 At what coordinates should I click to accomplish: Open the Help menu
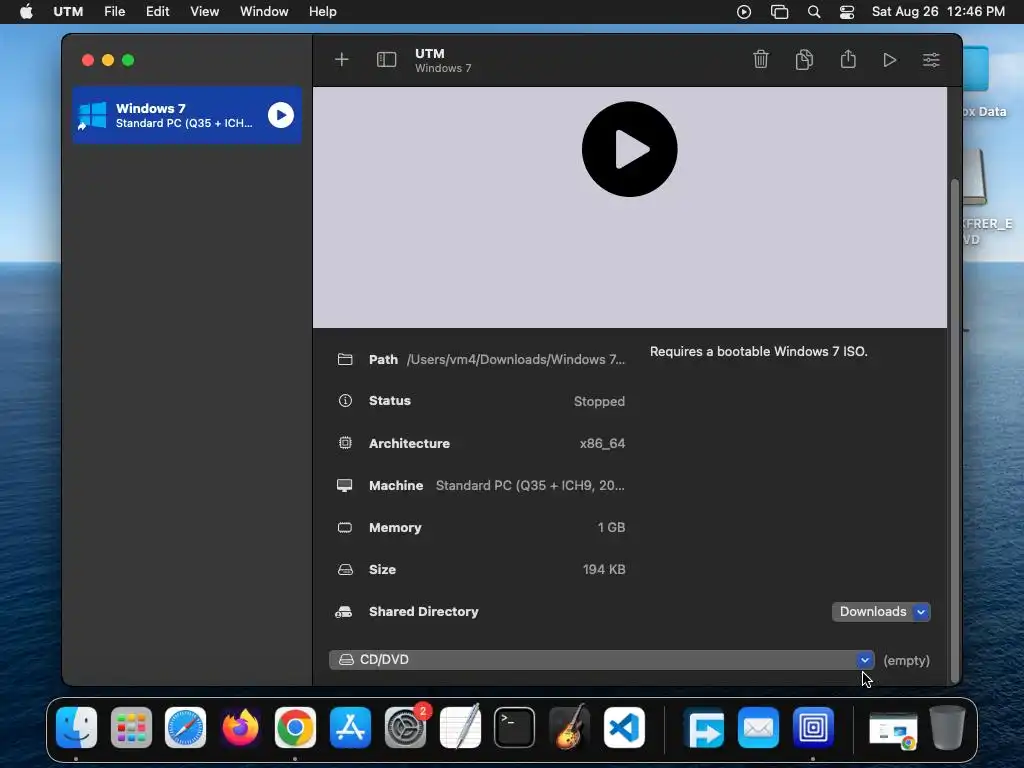pyautogui.click(x=323, y=12)
